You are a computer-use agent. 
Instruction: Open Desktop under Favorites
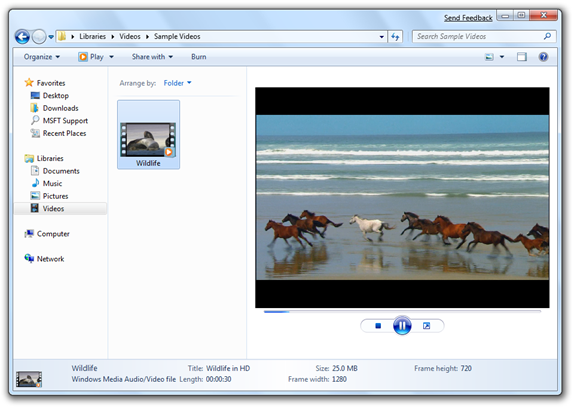tap(56, 96)
